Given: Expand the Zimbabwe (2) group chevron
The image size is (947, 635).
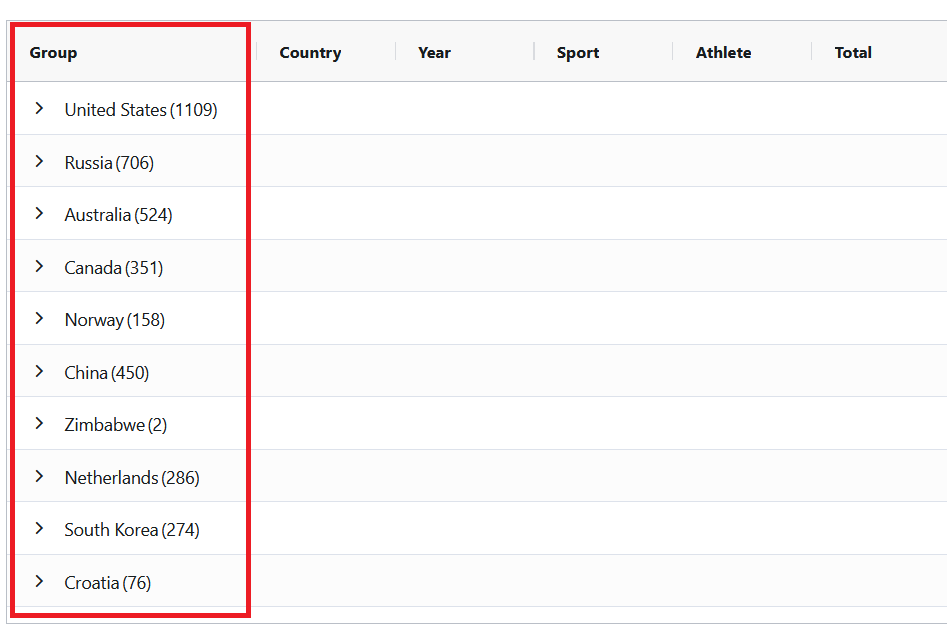Looking at the screenshot, I should (x=39, y=424).
